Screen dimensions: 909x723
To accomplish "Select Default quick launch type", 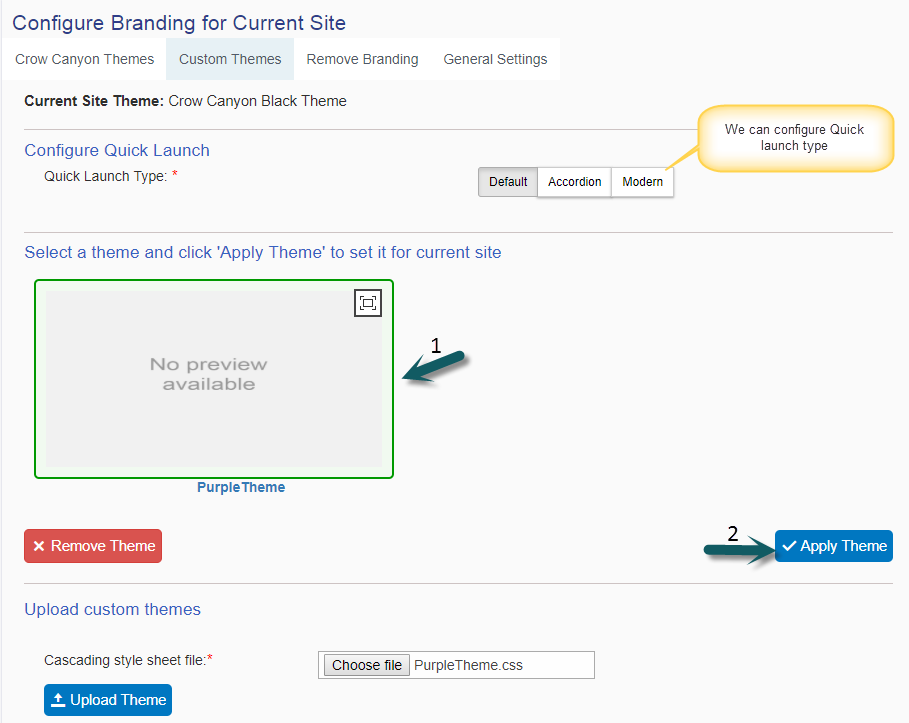I will (x=508, y=182).
